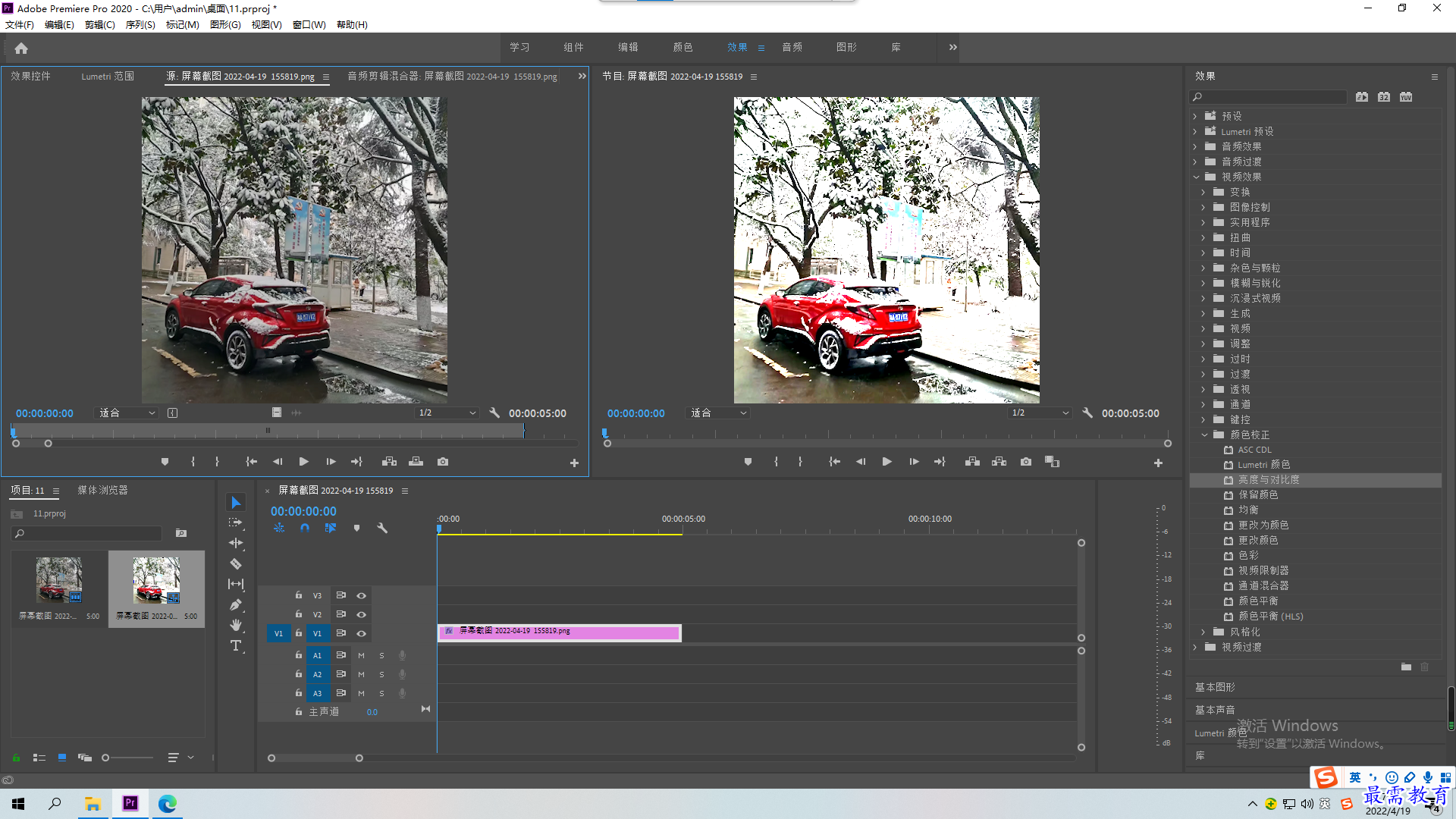Click Insert button in Source monitor
Screen dimensions: 1456x819
coord(389,462)
